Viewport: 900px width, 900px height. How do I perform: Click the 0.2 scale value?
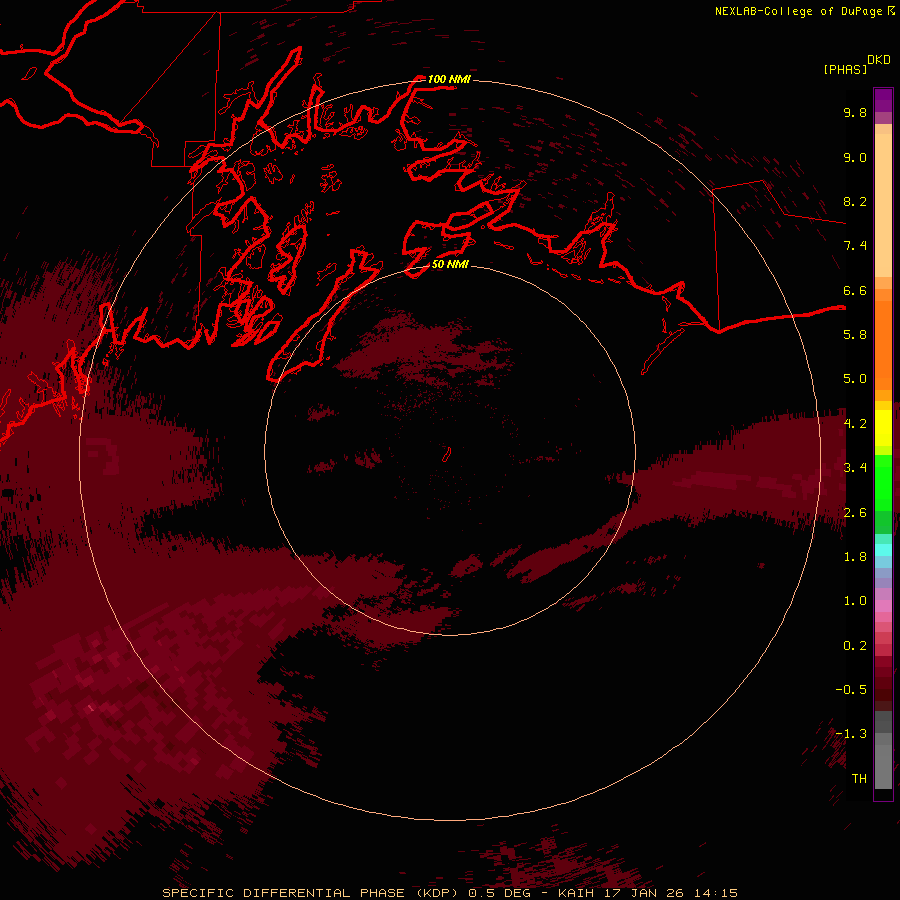(x=855, y=646)
